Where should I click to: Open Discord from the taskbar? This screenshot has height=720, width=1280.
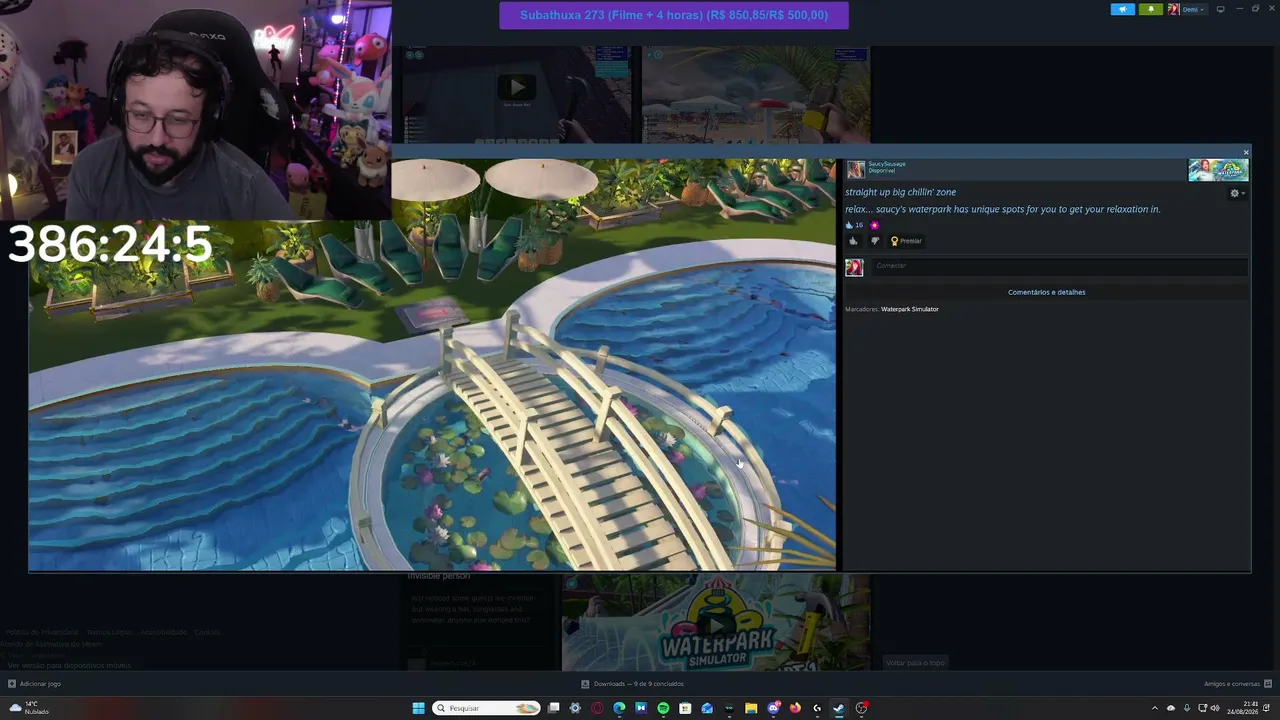(x=773, y=708)
